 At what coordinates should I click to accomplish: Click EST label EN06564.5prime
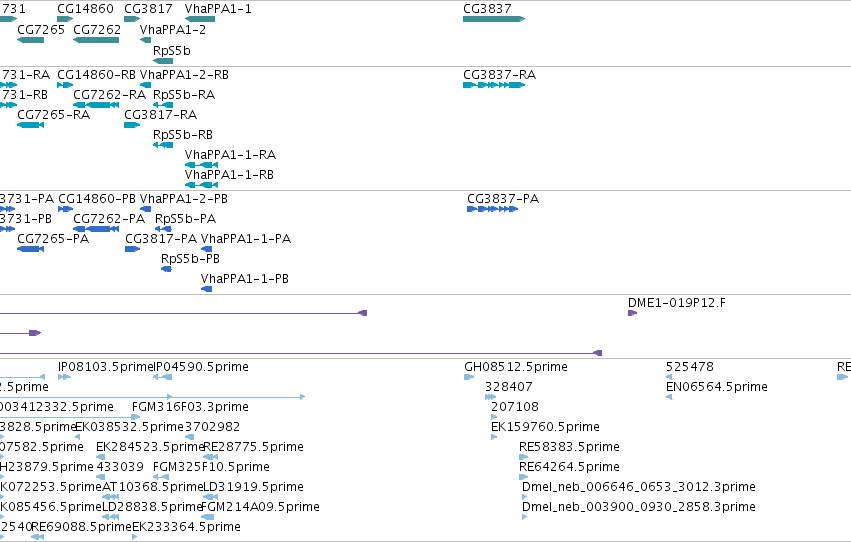pos(717,387)
